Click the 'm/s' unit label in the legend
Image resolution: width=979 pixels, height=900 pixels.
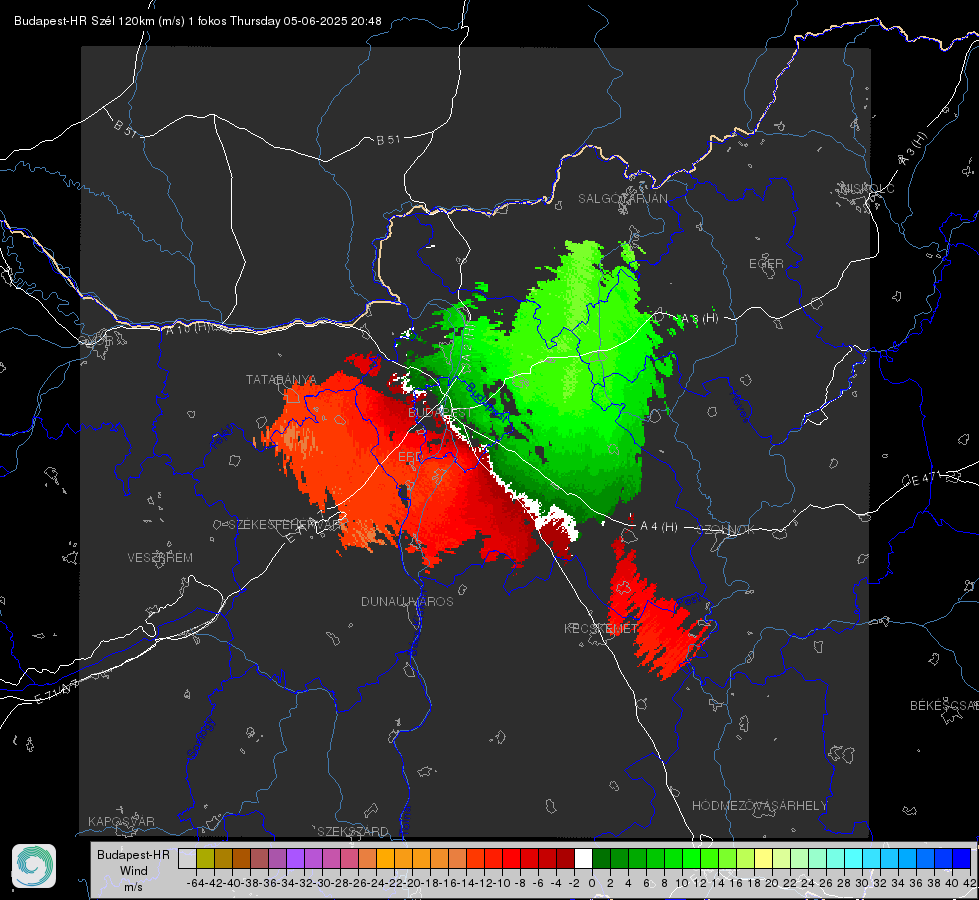click(133, 886)
